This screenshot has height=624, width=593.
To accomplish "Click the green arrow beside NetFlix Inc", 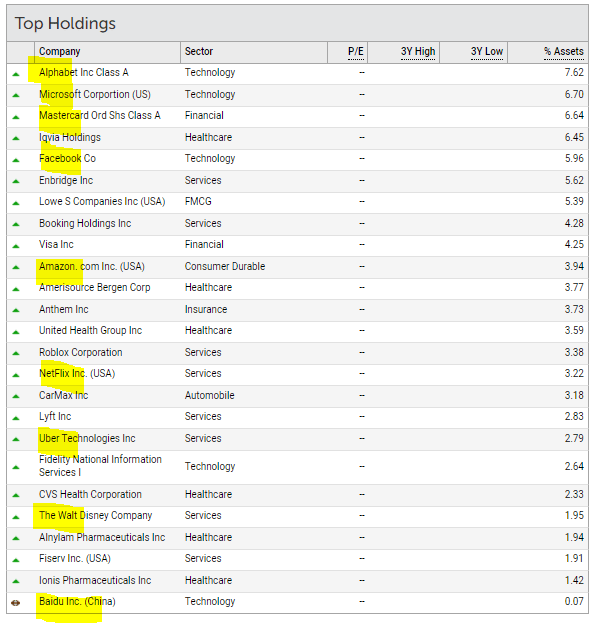I will click(16, 375).
